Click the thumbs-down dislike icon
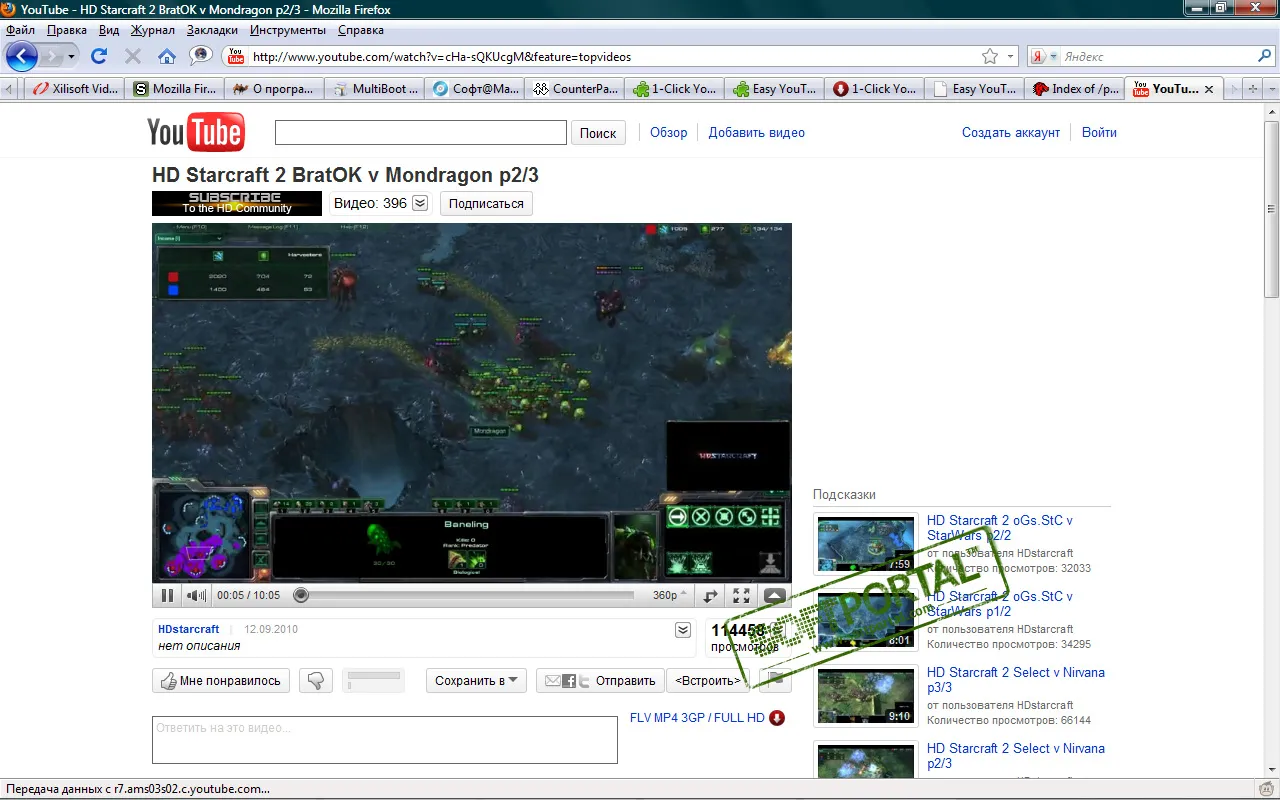The image size is (1280, 800). pyautogui.click(x=315, y=681)
